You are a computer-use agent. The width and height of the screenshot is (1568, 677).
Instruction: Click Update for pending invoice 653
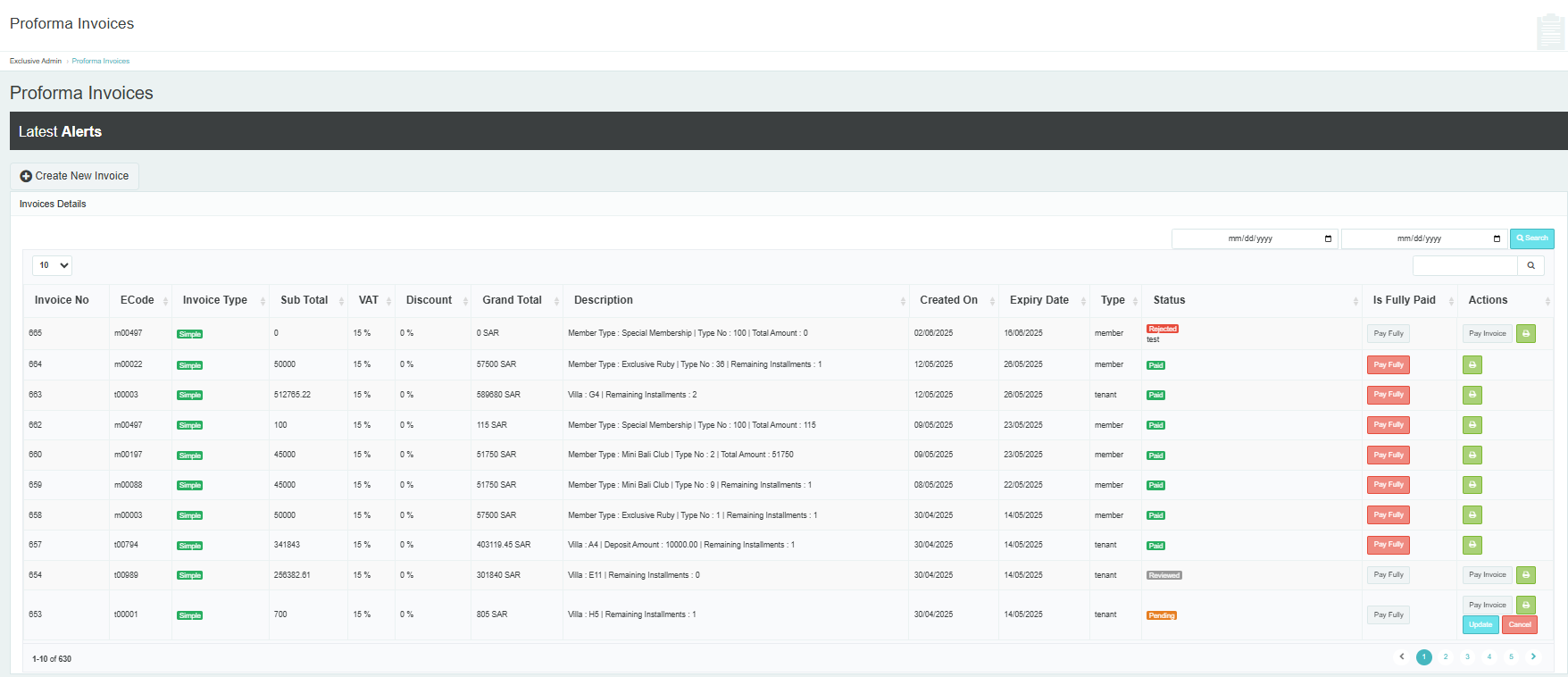pyautogui.click(x=1480, y=625)
